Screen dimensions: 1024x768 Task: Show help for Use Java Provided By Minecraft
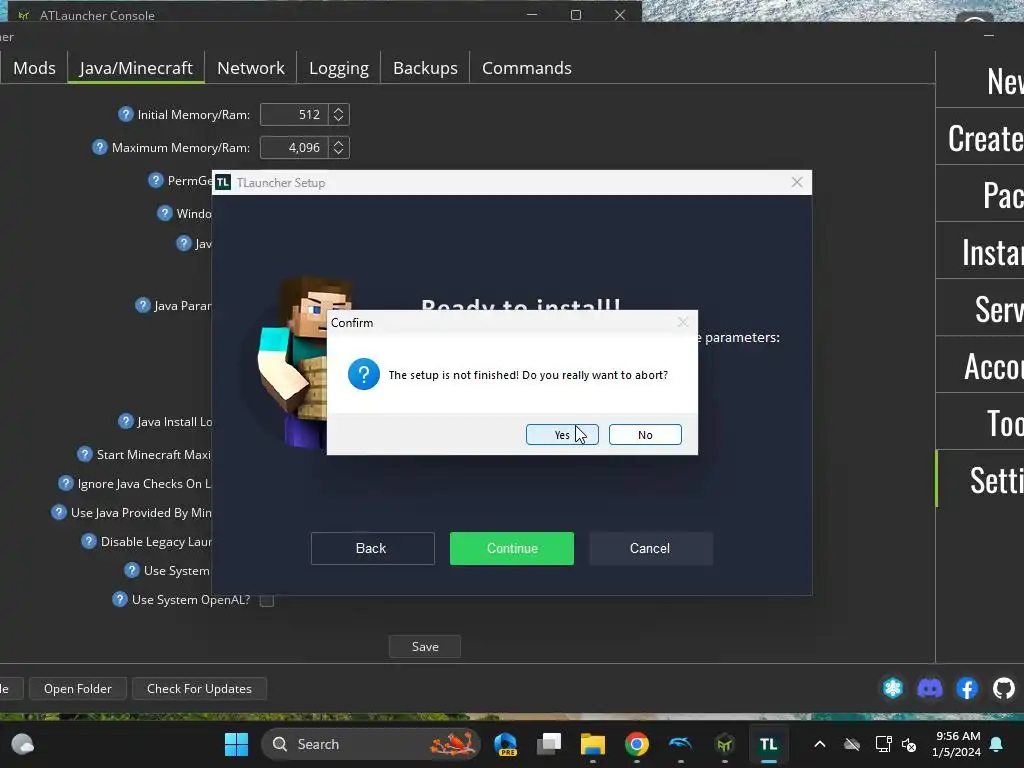coord(59,512)
